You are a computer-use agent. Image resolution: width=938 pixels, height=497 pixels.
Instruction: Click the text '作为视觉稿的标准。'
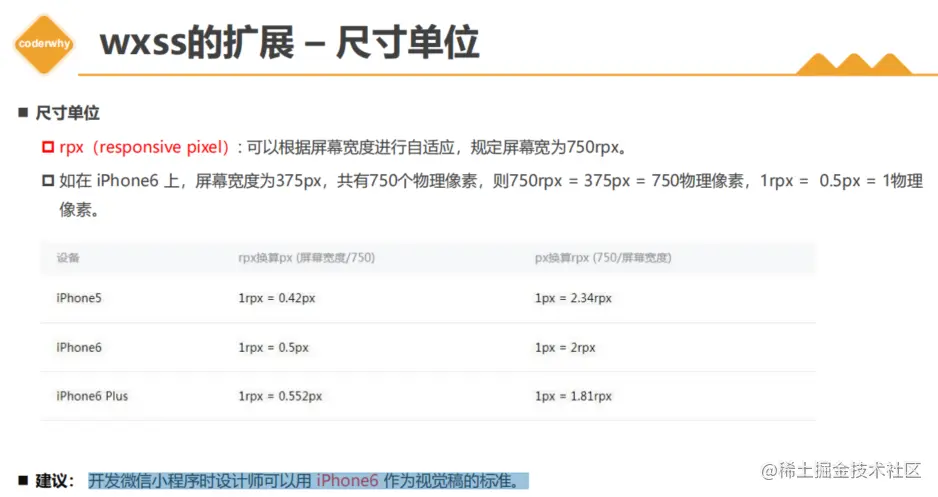tap(455, 481)
